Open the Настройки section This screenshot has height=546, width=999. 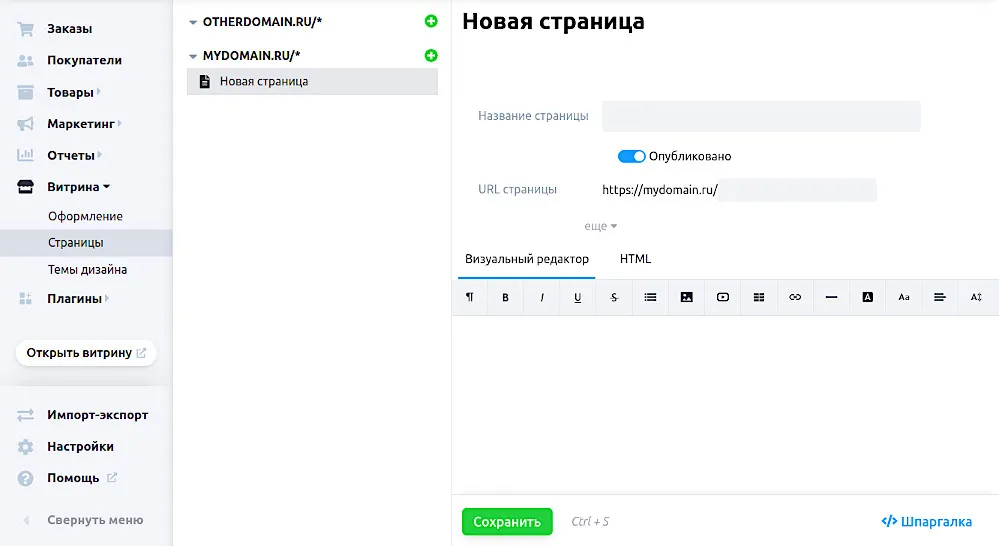[80, 447]
